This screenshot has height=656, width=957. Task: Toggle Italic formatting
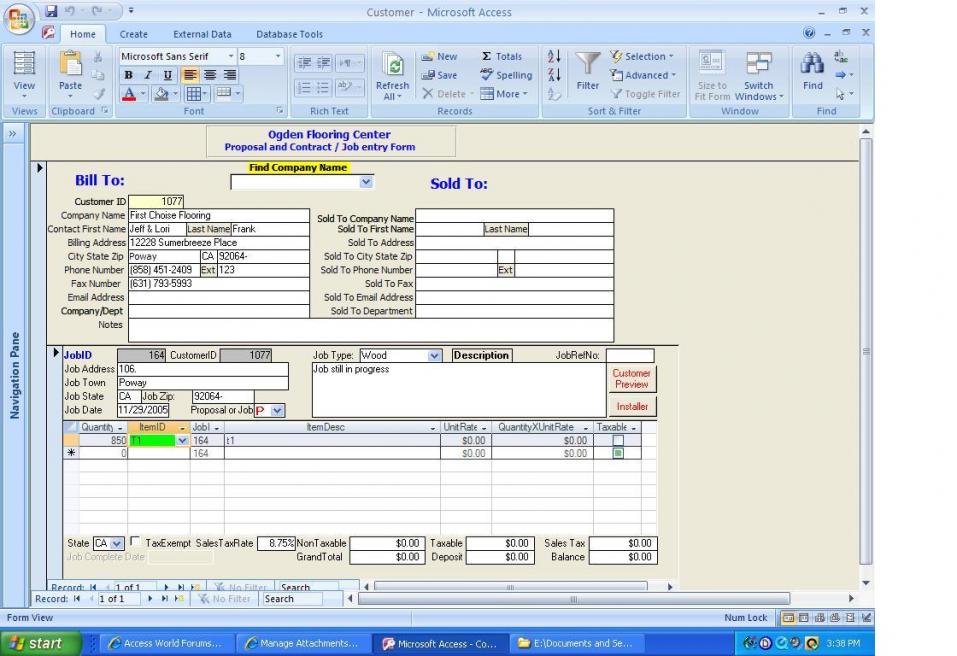(148, 75)
